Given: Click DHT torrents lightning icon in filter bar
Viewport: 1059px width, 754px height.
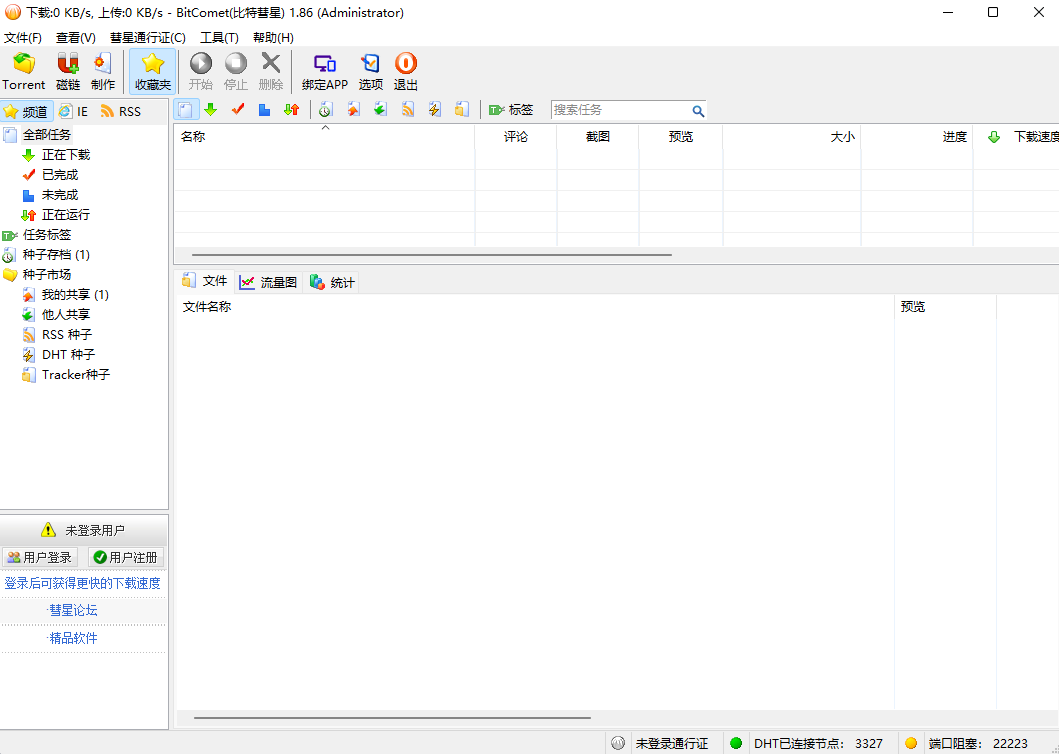Looking at the screenshot, I should (434, 109).
